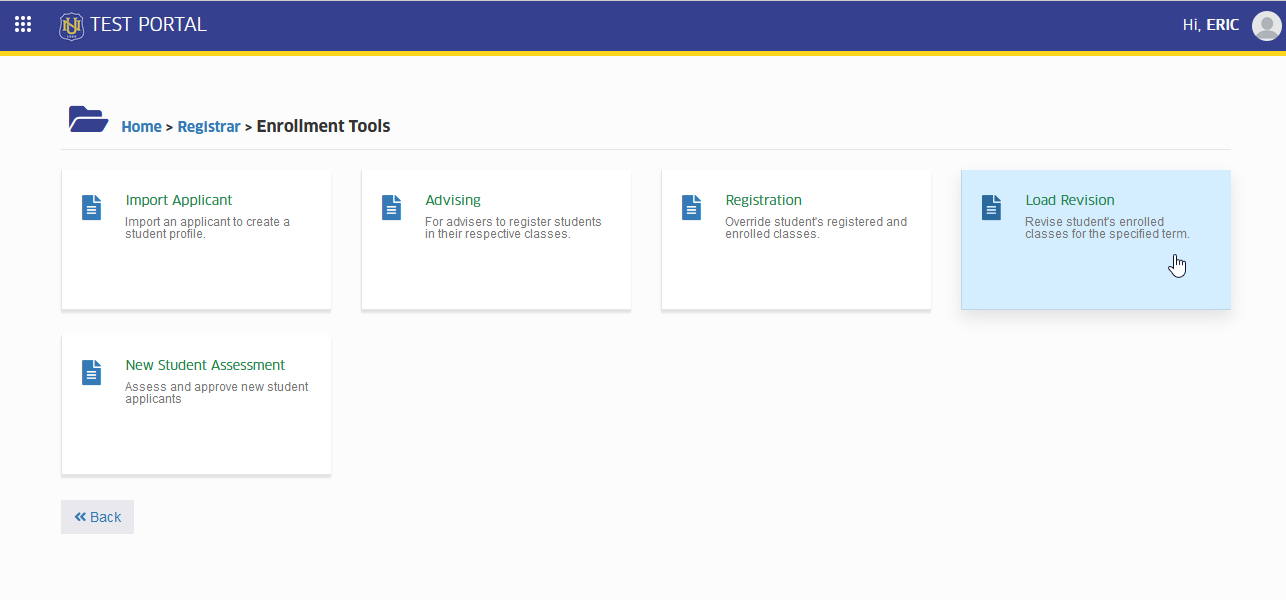Open the apps grid menu icon
Screen dimensions: 1286x600
(x=23, y=24)
